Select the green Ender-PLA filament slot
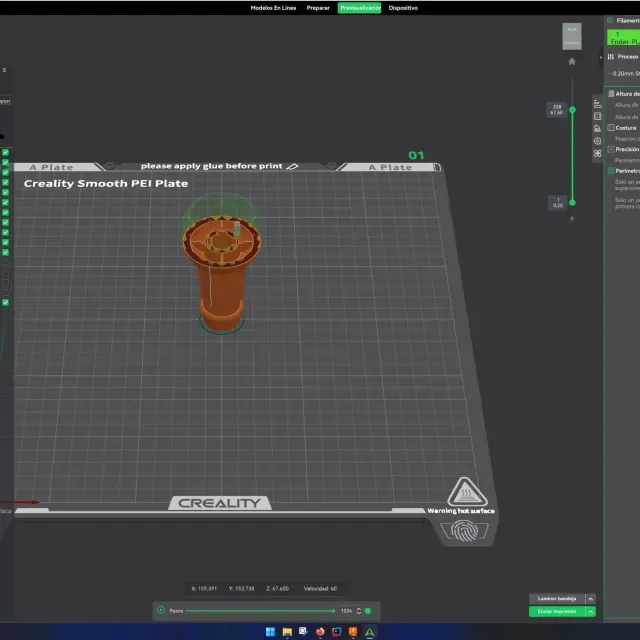 point(623,38)
